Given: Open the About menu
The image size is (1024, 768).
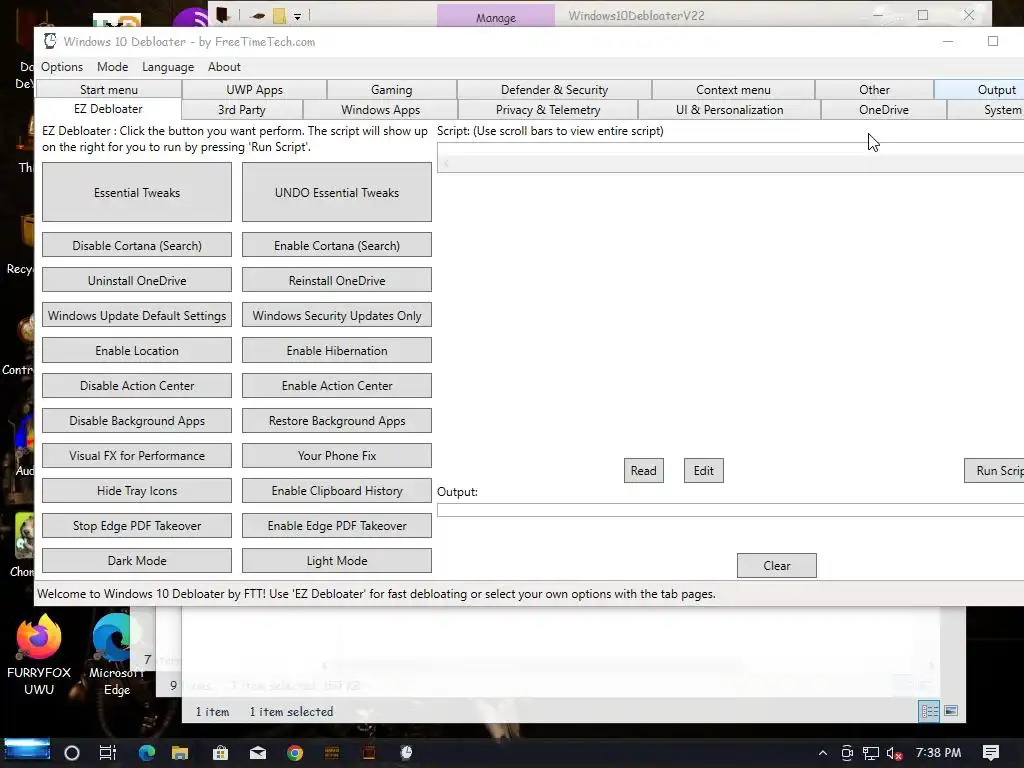Looking at the screenshot, I should point(224,67).
